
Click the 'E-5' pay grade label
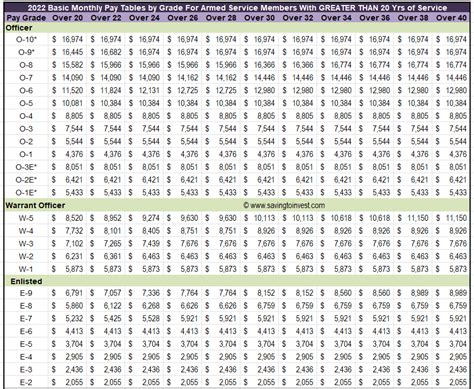[x=26, y=344]
